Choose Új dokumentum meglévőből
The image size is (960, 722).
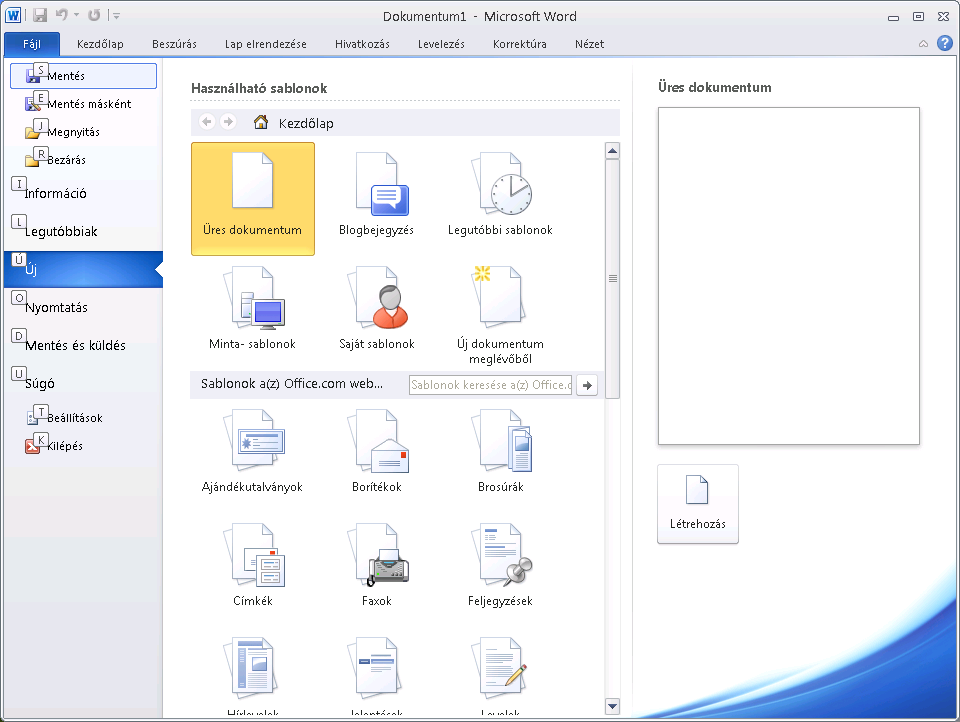500,313
